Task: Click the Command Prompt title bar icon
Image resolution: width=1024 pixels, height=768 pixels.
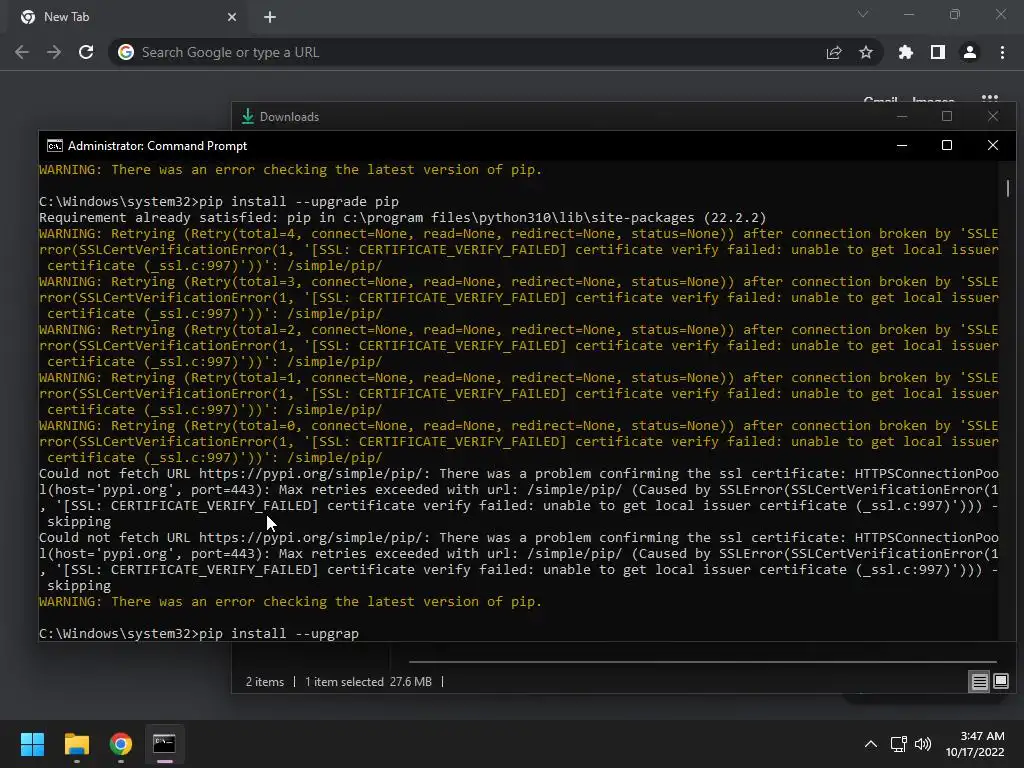Action: [55, 146]
